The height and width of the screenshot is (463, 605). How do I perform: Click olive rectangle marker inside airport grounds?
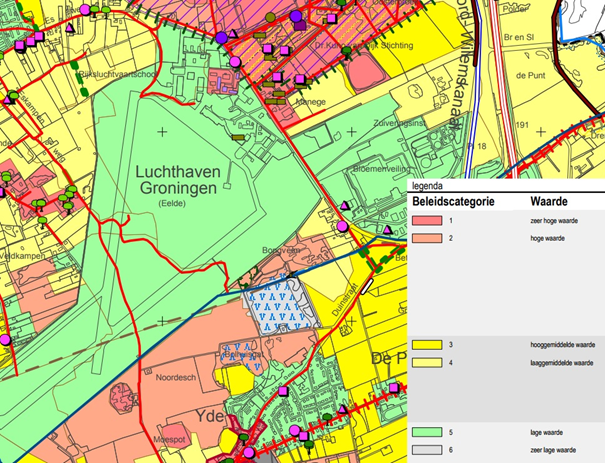[x=238, y=137]
